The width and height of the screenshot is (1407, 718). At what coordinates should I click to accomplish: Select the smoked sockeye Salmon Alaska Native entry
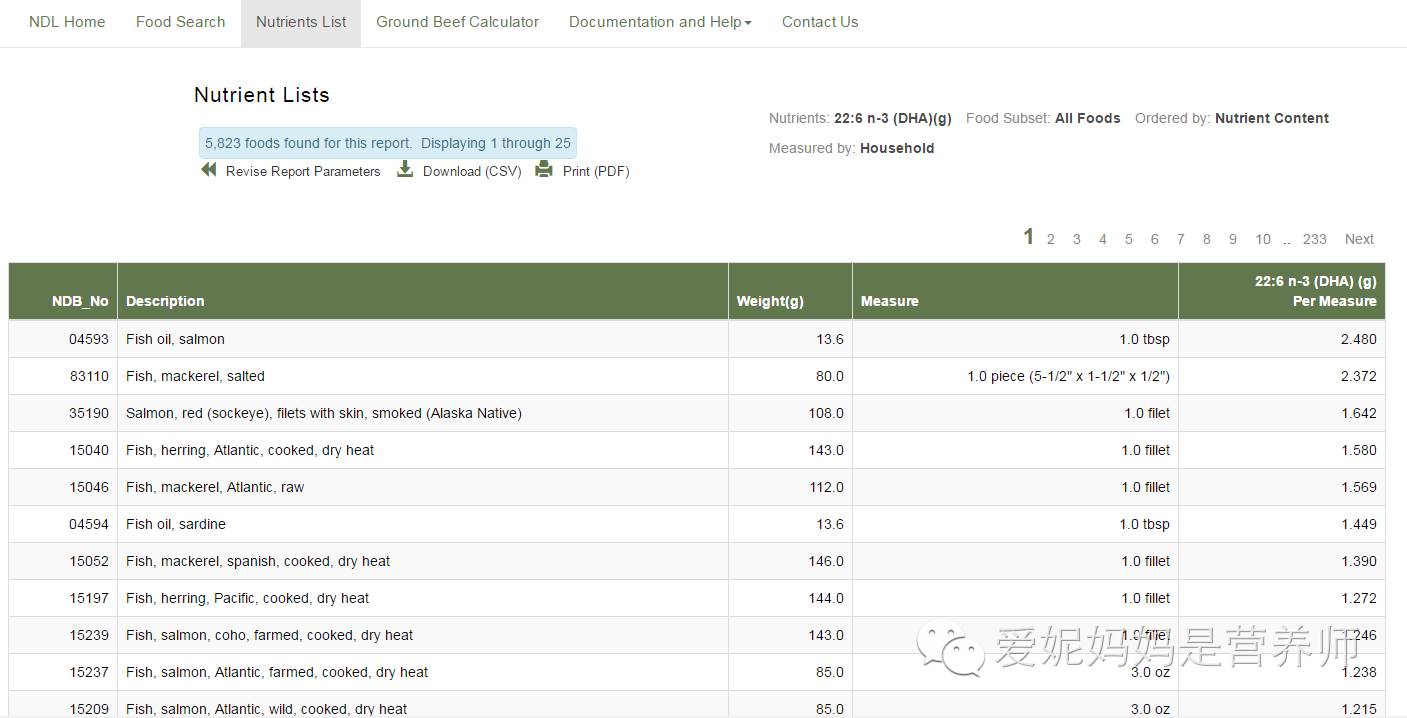(324, 413)
